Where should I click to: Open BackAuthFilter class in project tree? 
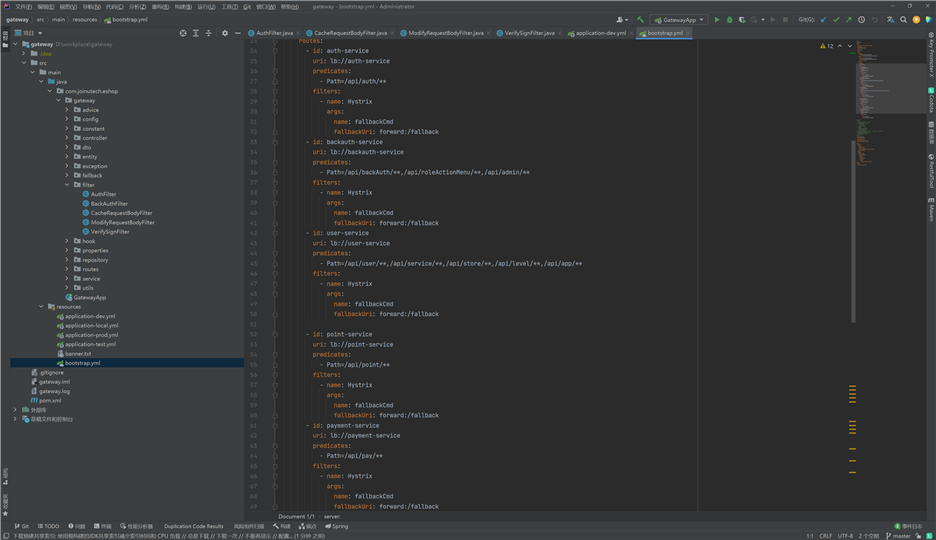pos(109,203)
